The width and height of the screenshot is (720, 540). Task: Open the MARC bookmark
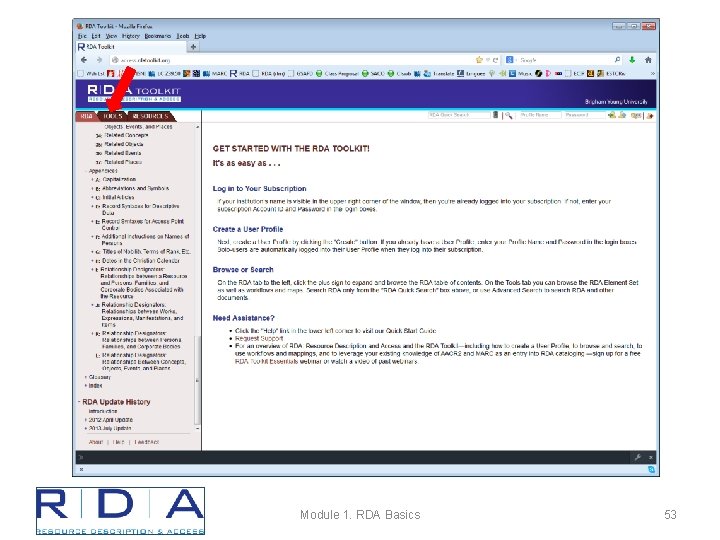pos(215,73)
